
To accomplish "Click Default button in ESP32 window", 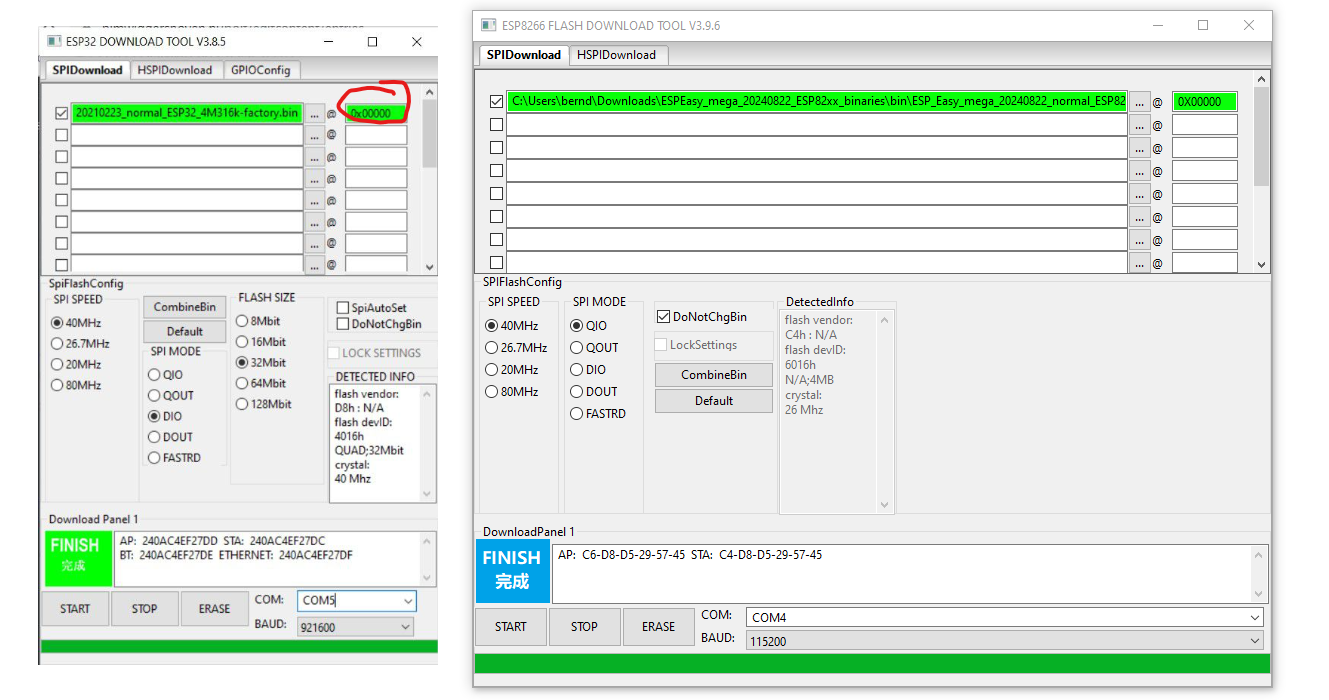I will [185, 332].
